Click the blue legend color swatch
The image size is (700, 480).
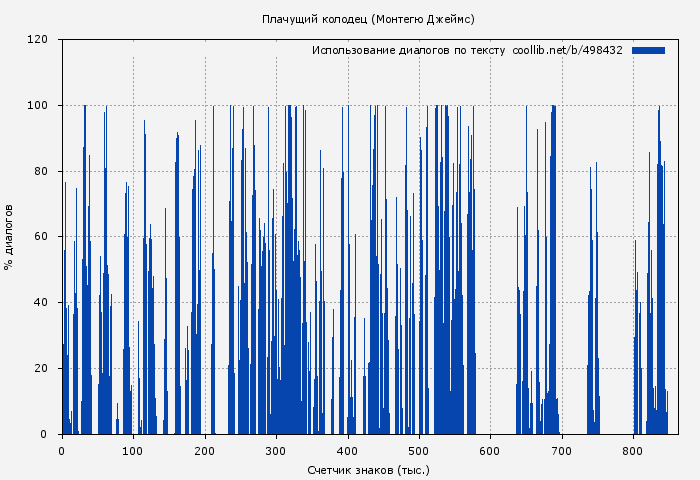click(x=648, y=50)
